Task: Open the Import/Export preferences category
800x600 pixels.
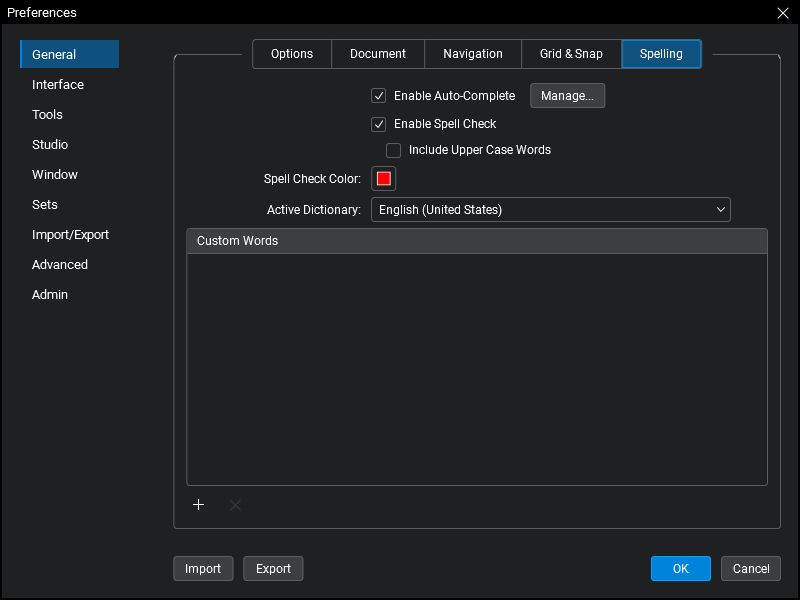Action: tap(70, 235)
